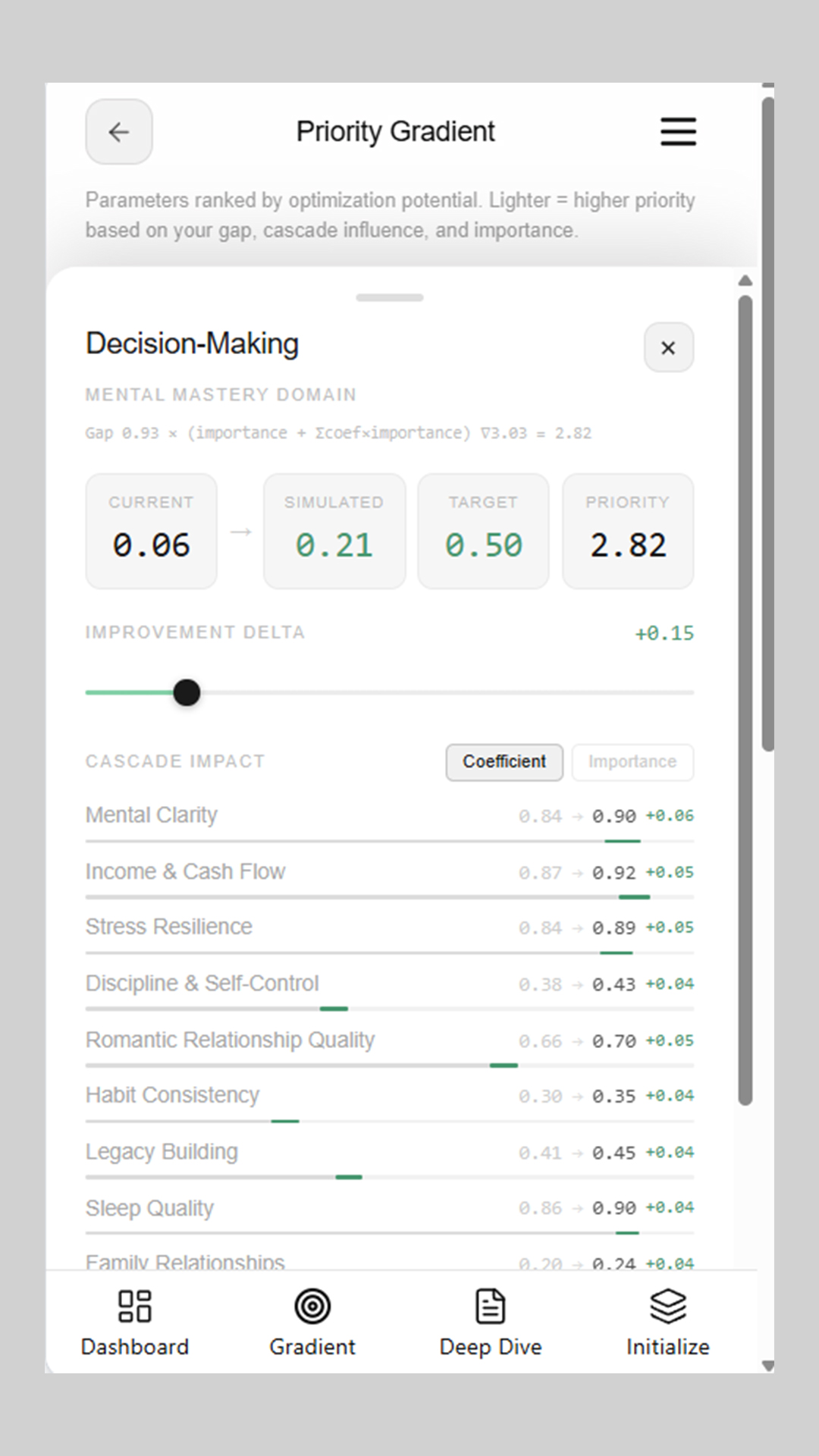Viewport: 819px width, 1456px height.
Task: Click the Priority score card
Action: click(628, 531)
